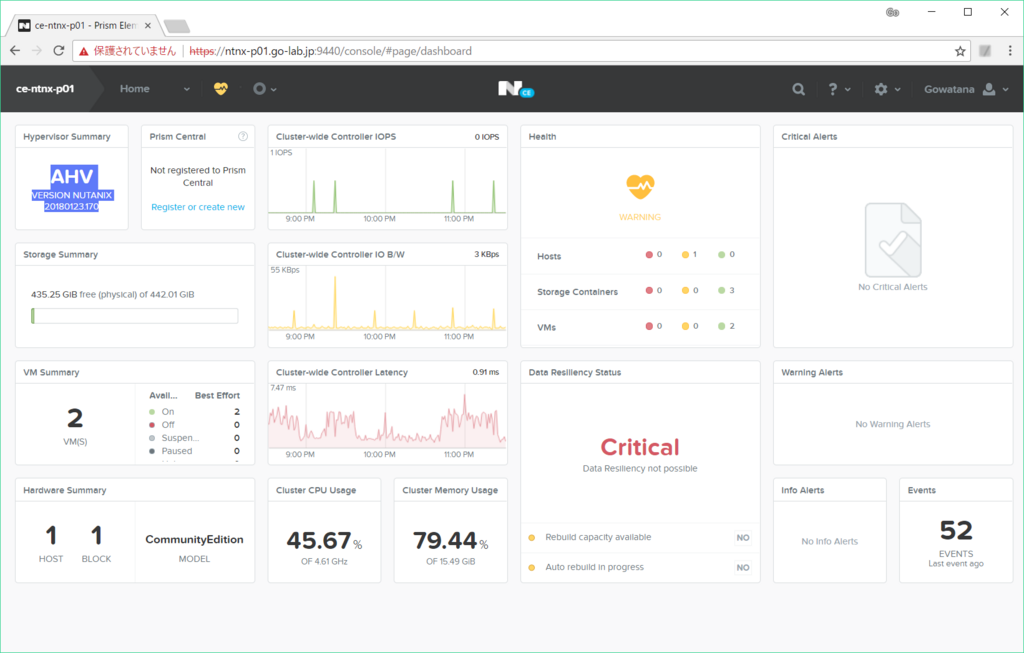The height and width of the screenshot is (653, 1024).
Task: Expand the Home view dropdown
Action: [x=187, y=89]
